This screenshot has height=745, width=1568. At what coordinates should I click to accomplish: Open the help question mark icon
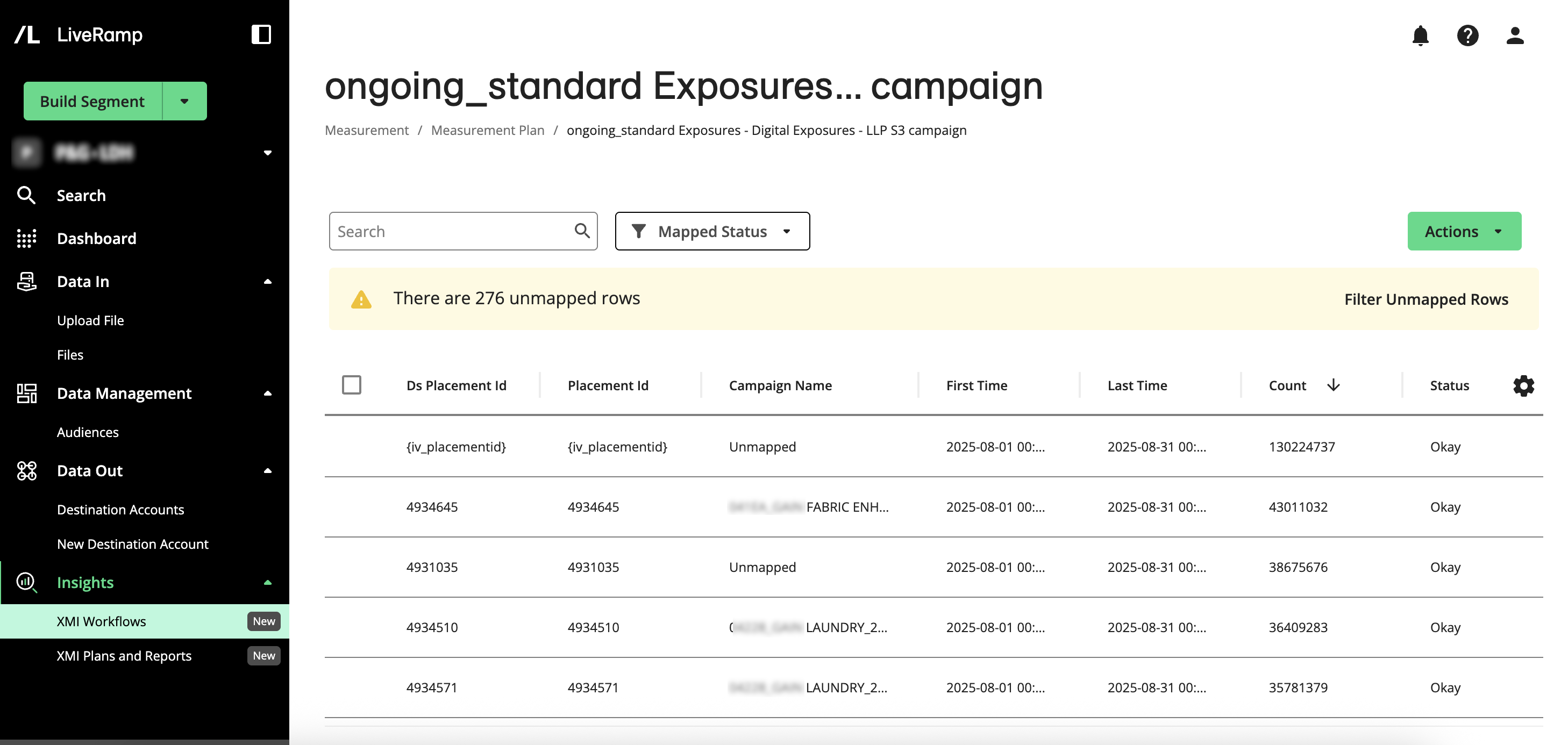coord(1467,35)
